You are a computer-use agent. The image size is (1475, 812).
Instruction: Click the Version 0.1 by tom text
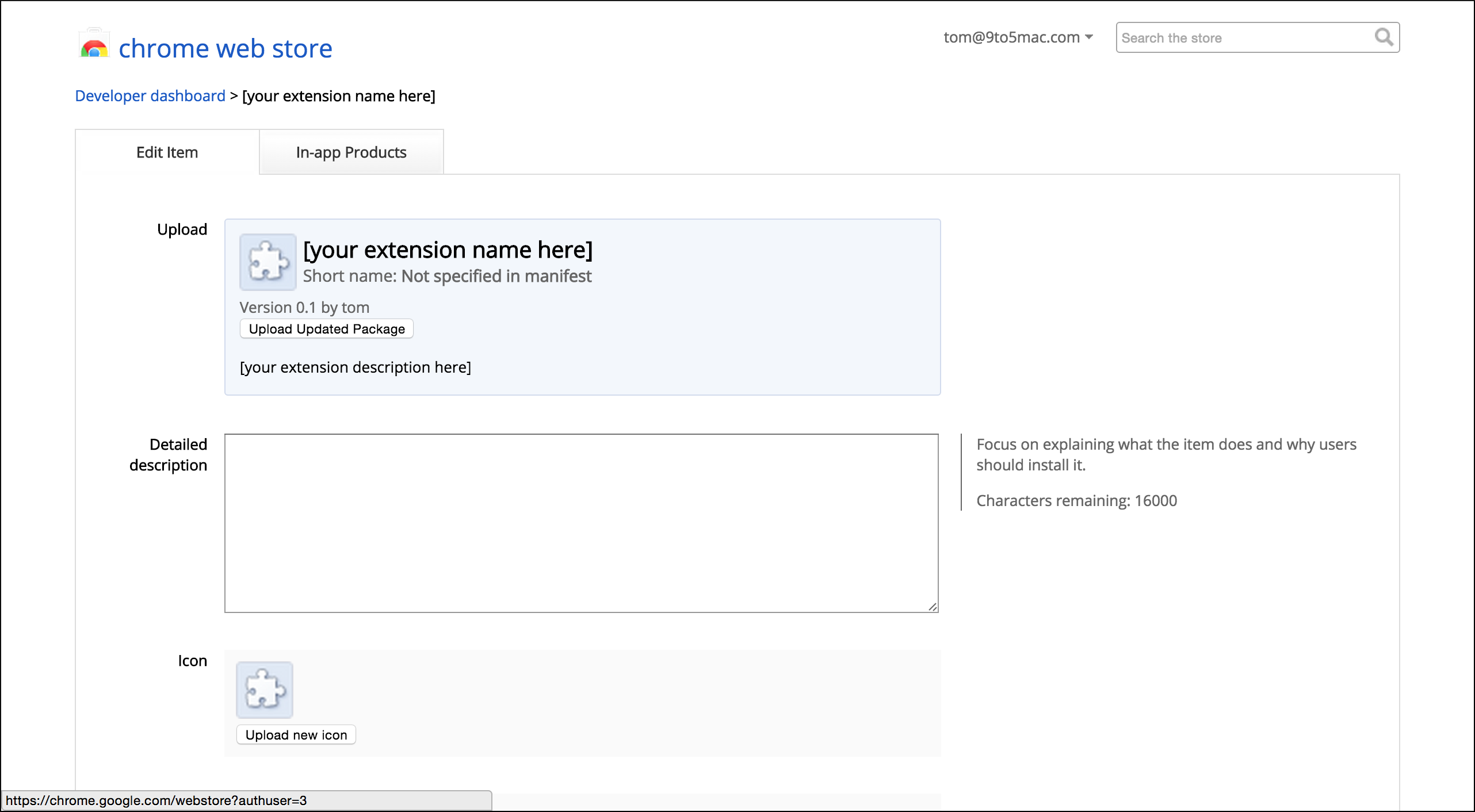pyautogui.click(x=304, y=308)
